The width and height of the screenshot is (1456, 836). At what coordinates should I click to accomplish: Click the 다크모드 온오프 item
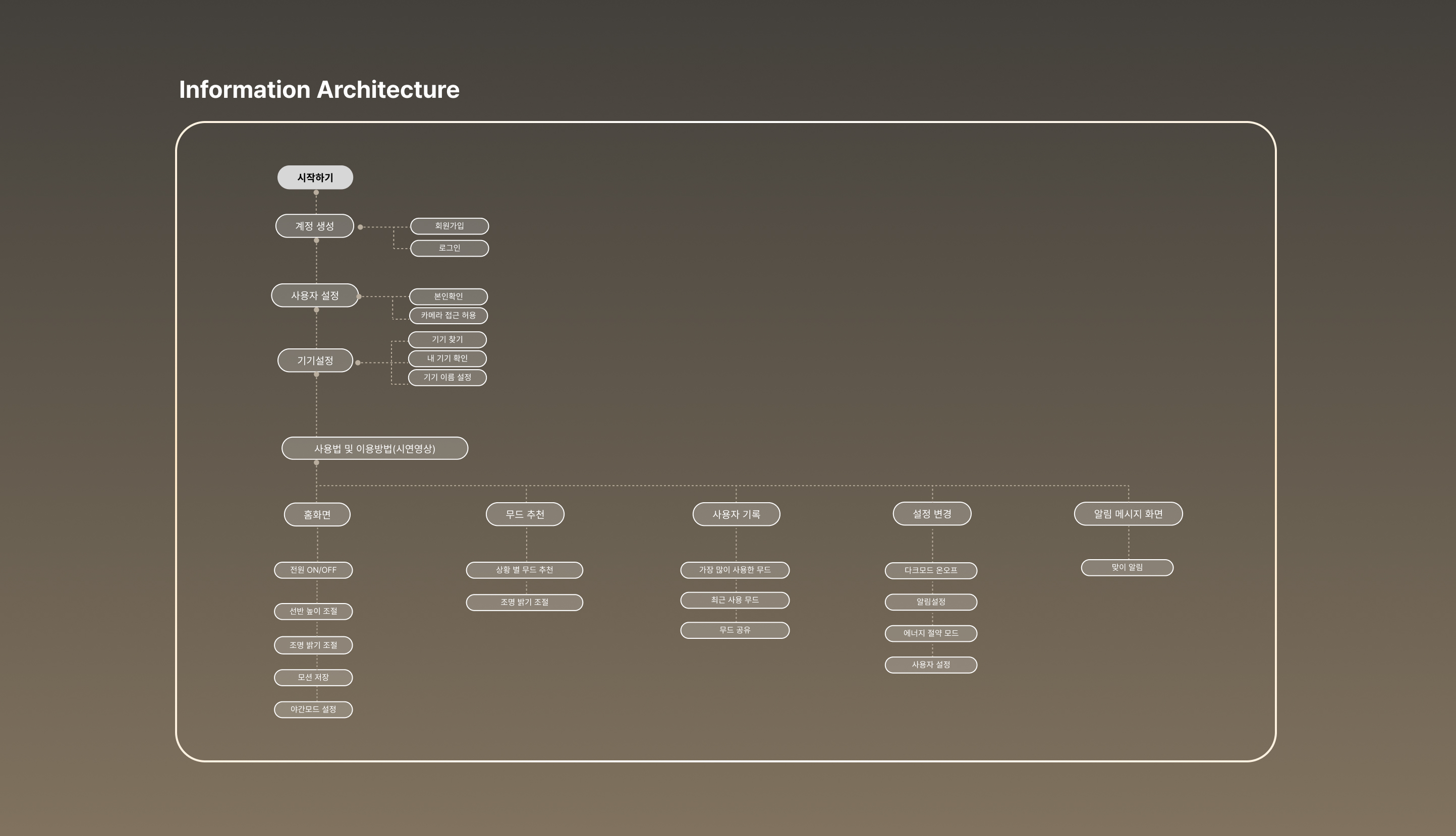click(x=930, y=570)
